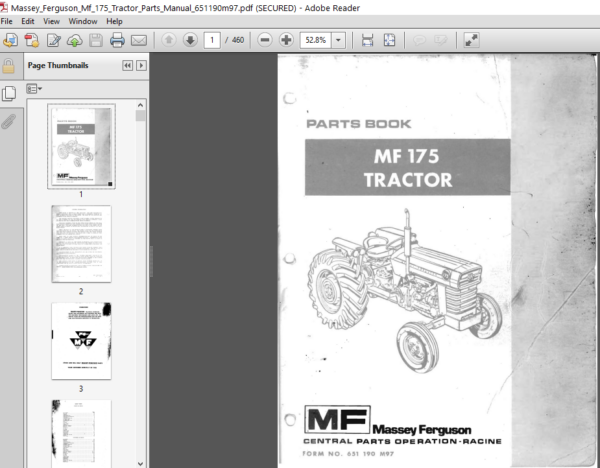Zoom out with minus button
Screen dimensions: 600x468
pos(265,40)
